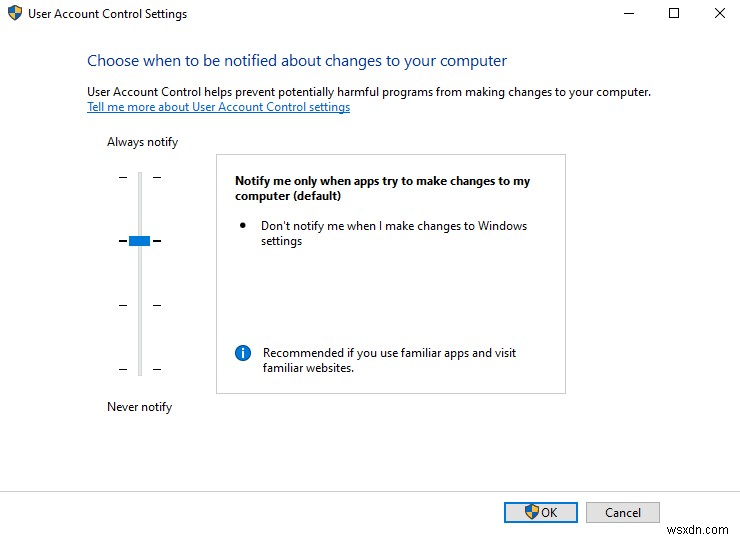Click the bold 'Notify me only when apps' text
Viewport: 740px width, 540px height.
[382, 188]
